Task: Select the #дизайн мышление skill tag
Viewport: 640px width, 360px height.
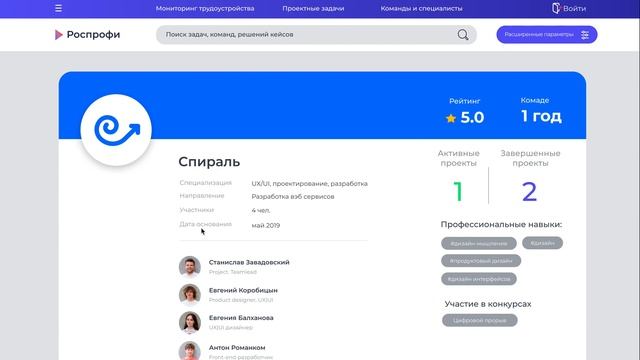Action: [479, 243]
